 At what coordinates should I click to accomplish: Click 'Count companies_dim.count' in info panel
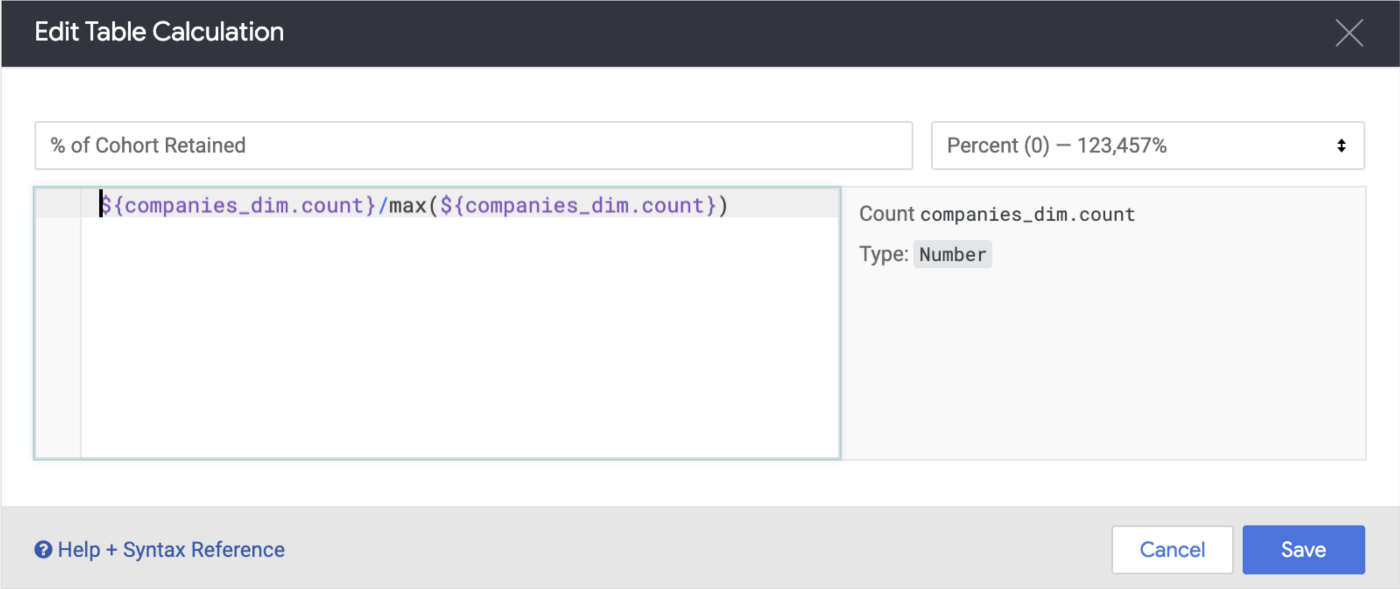(x=997, y=215)
